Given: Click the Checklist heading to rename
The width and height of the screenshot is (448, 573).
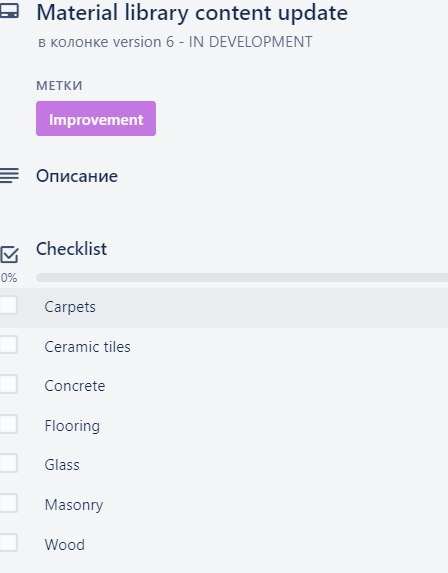Looking at the screenshot, I should click(71, 249).
